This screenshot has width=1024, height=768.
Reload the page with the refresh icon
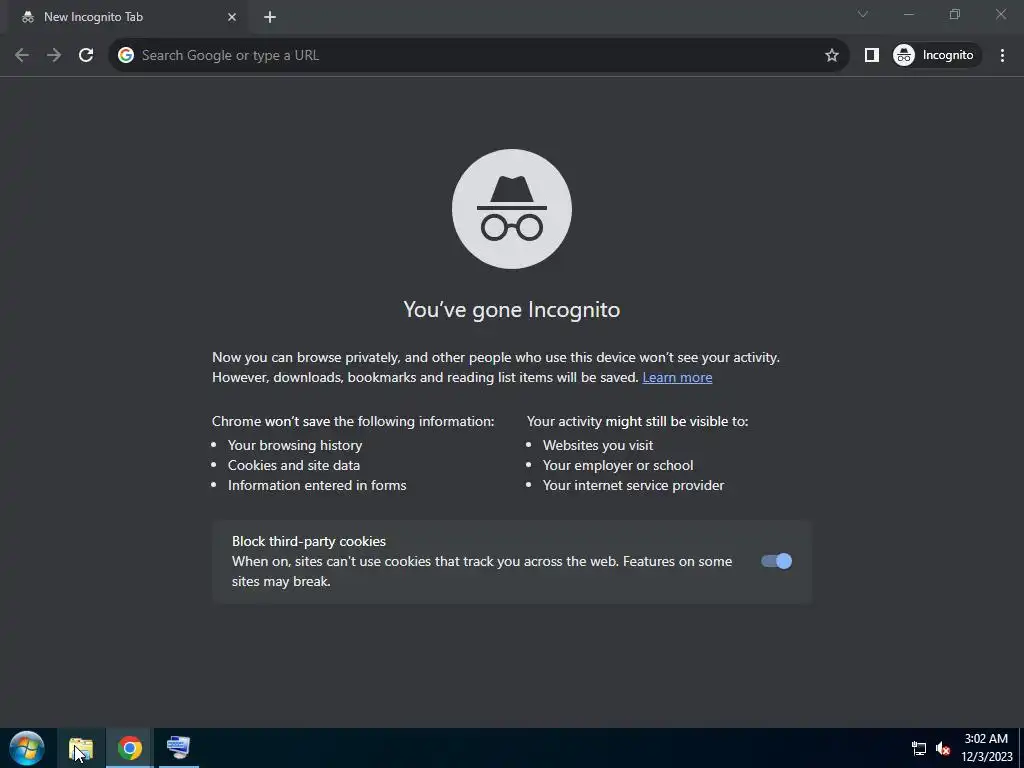point(86,56)
